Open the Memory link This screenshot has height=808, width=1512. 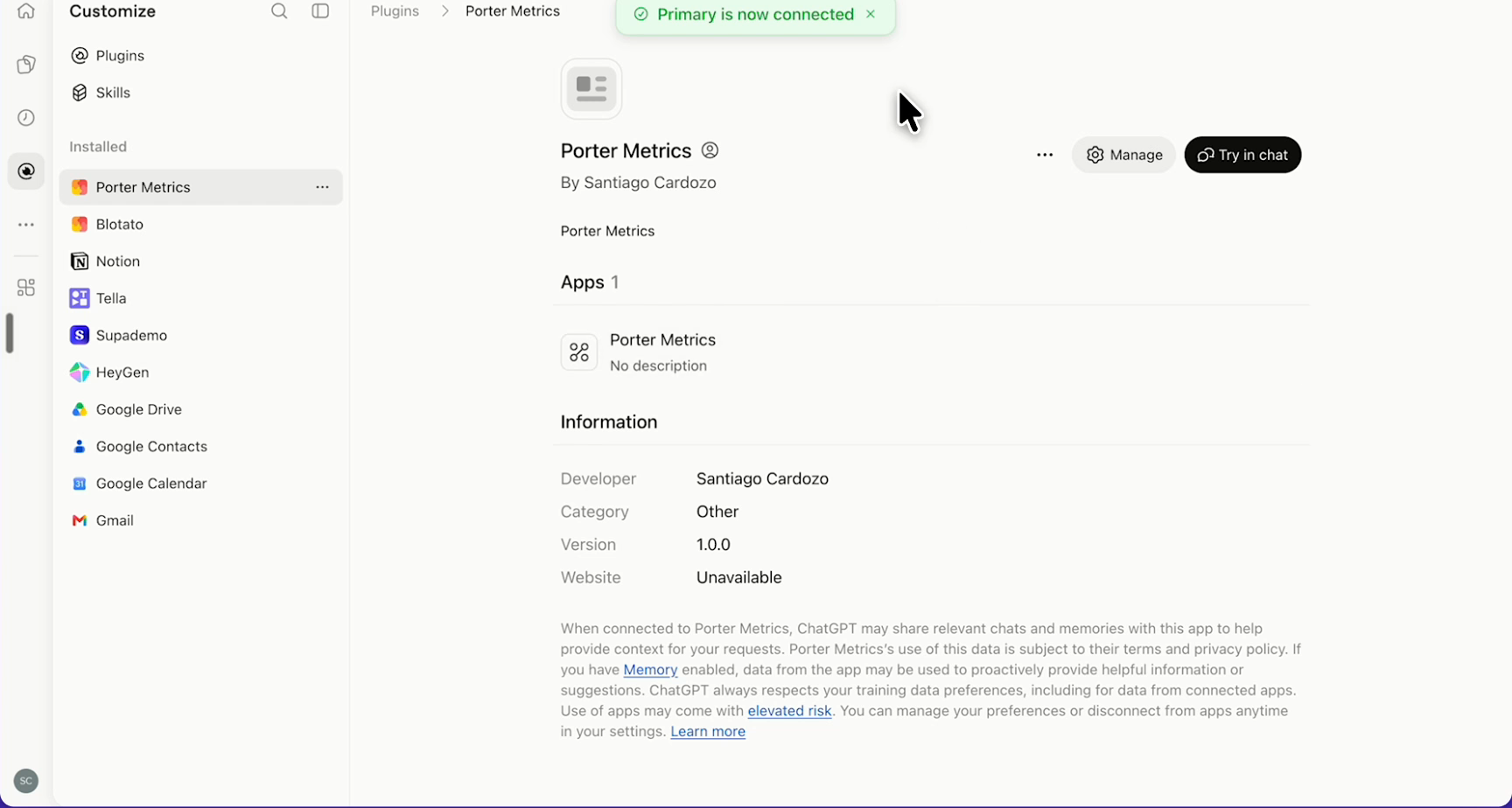(x=650, y=670)
